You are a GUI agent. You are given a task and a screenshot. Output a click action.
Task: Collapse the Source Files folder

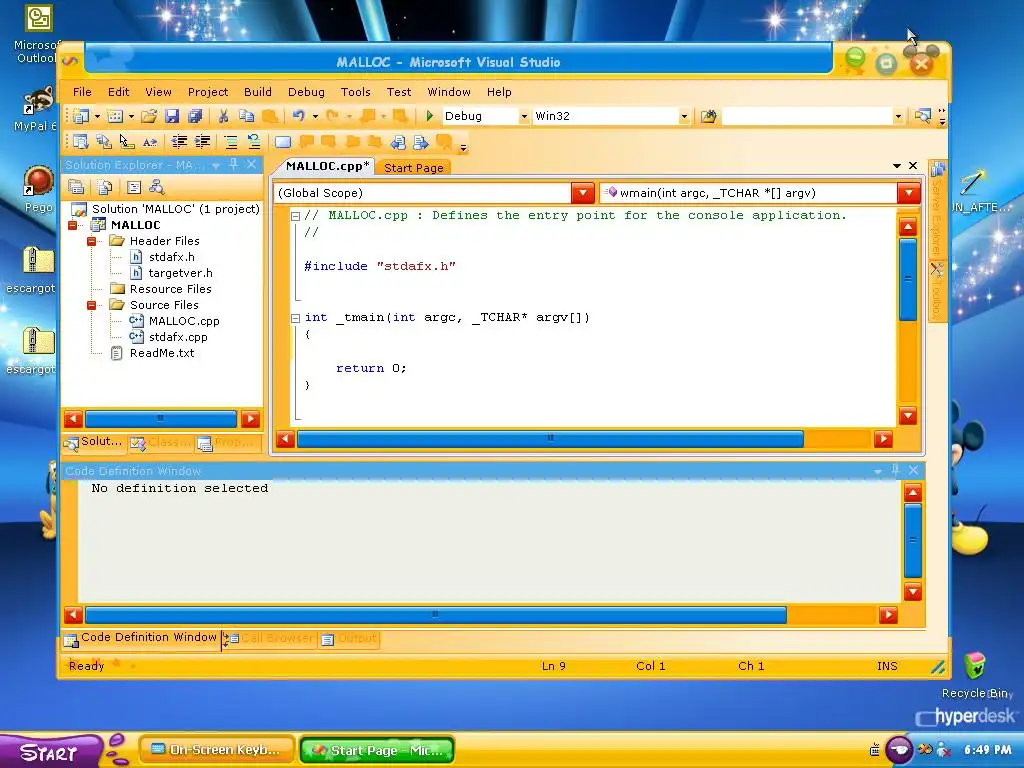pyautogui.click(x=91, y=305)
